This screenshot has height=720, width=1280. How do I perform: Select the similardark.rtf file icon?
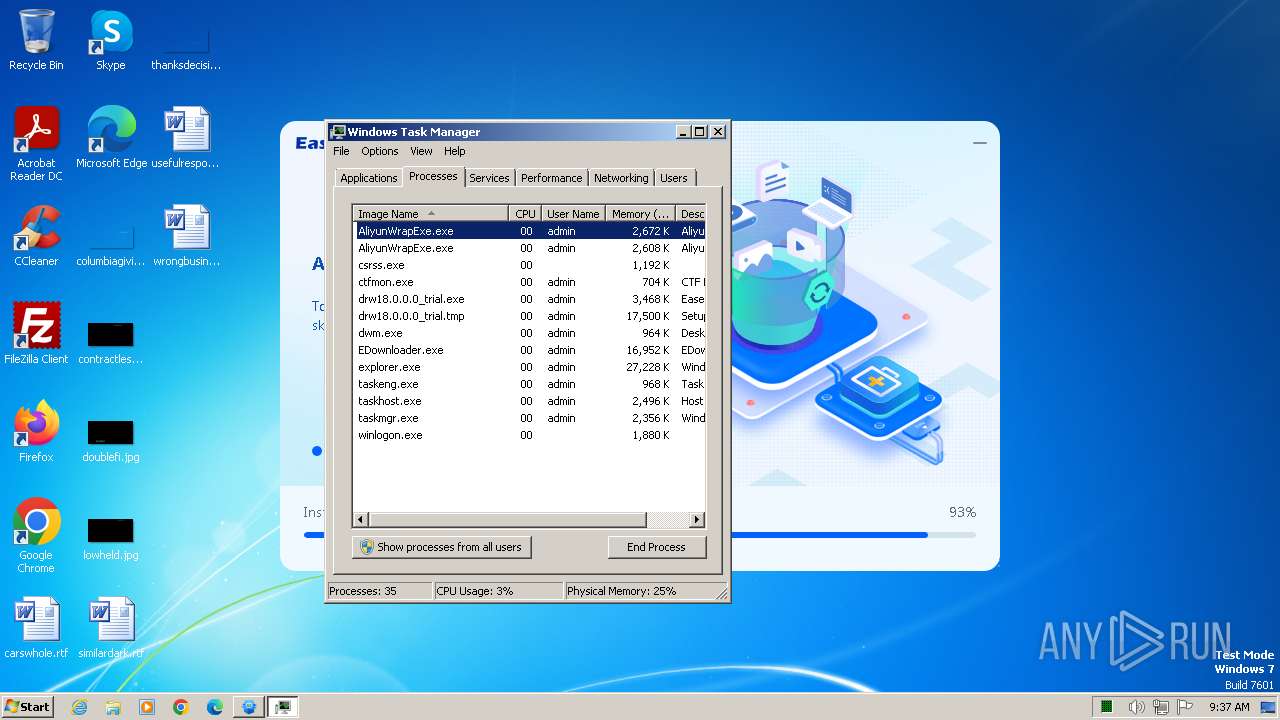coord(111,628)
